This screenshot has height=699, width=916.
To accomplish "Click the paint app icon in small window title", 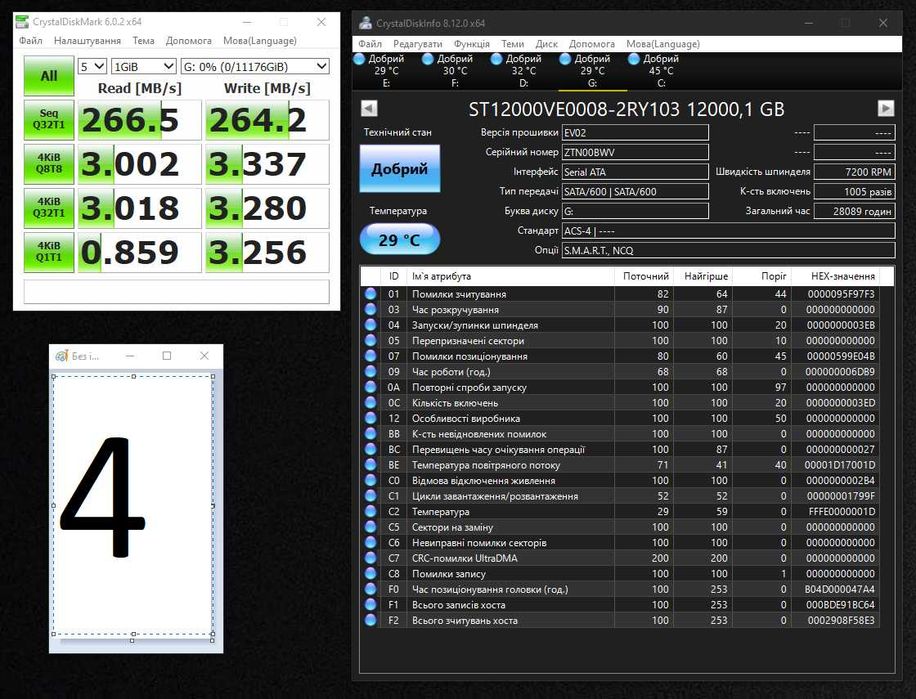I will tap(61, 356).
